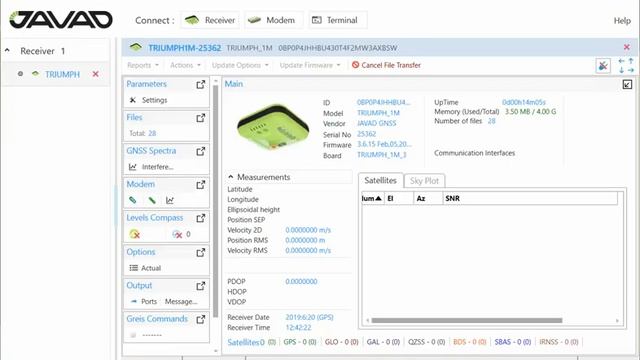Click the Vendor value JAVAD GNSS
Viewport: 640px width, 360px height.
pos(376,123)
